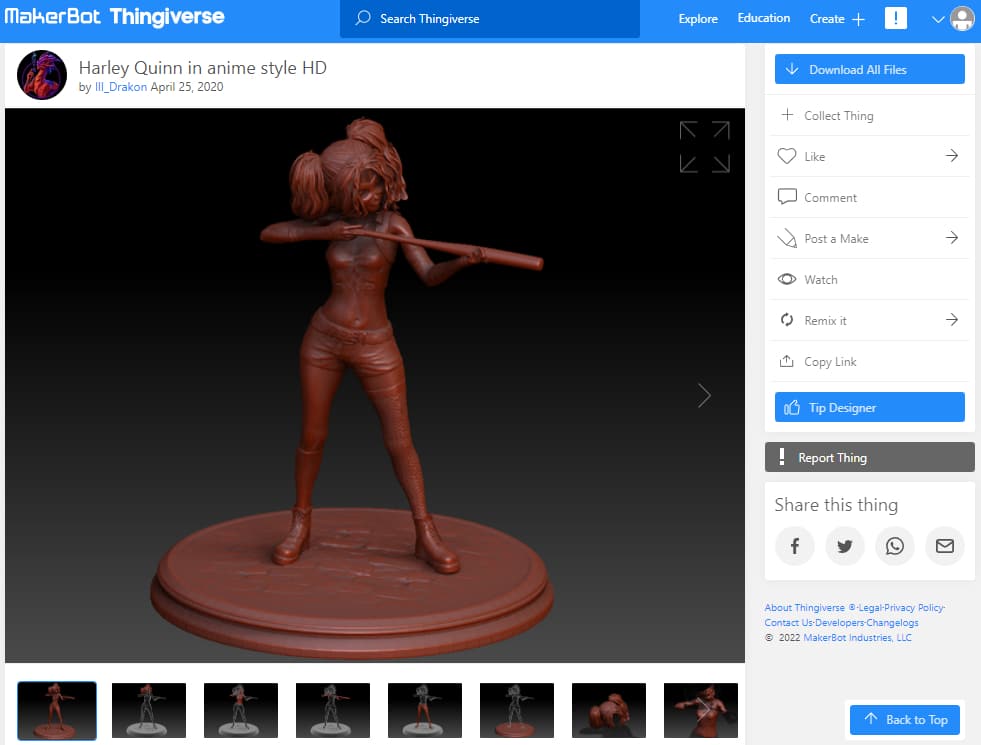
Task: Open the III_Drakon designer avatar
Action: pos(42,75)
